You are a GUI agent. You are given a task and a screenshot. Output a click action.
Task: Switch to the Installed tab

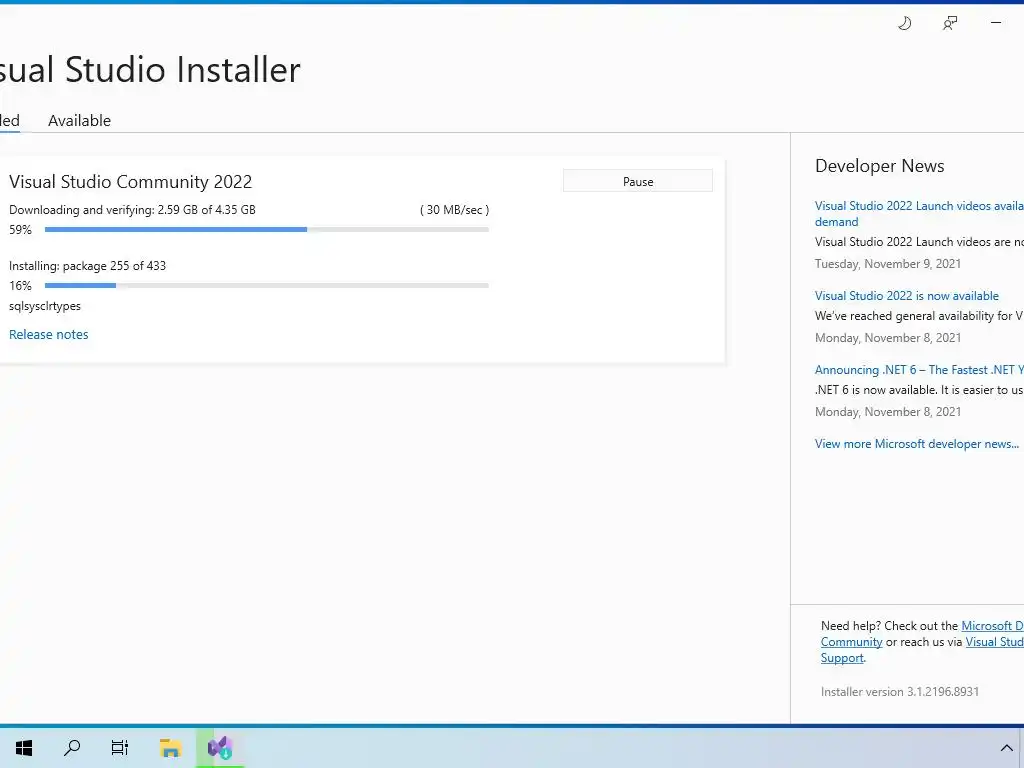coord(9,120)
